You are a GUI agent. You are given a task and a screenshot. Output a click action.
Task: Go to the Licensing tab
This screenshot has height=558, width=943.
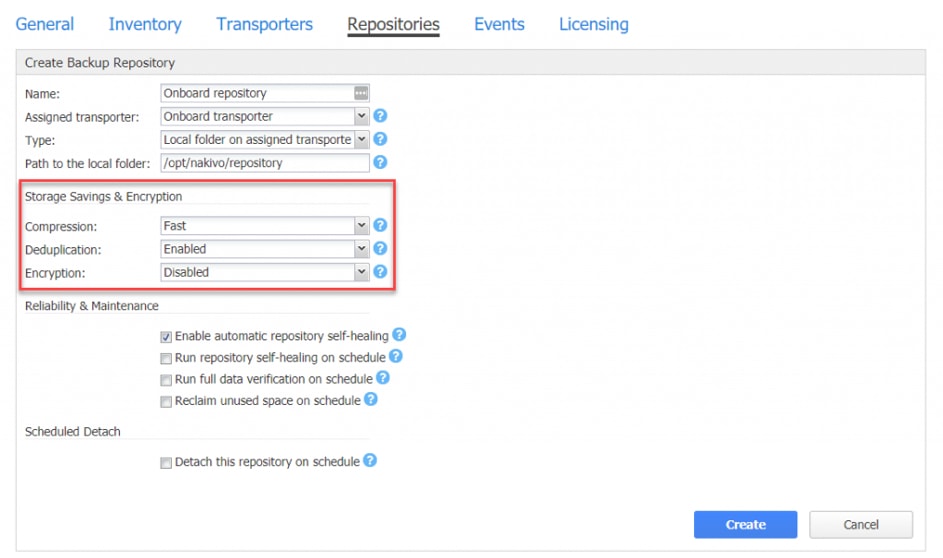click(x=594, y=24)
